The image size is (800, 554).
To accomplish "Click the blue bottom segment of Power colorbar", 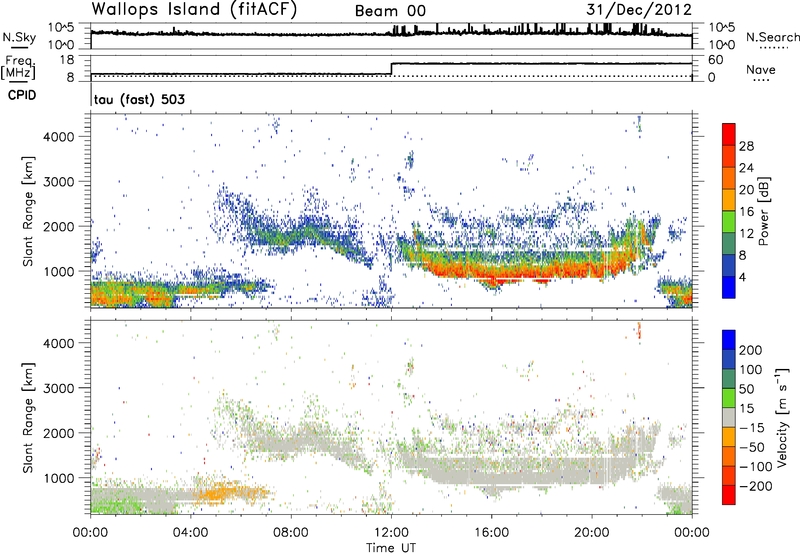I will [x=729, y=289].
